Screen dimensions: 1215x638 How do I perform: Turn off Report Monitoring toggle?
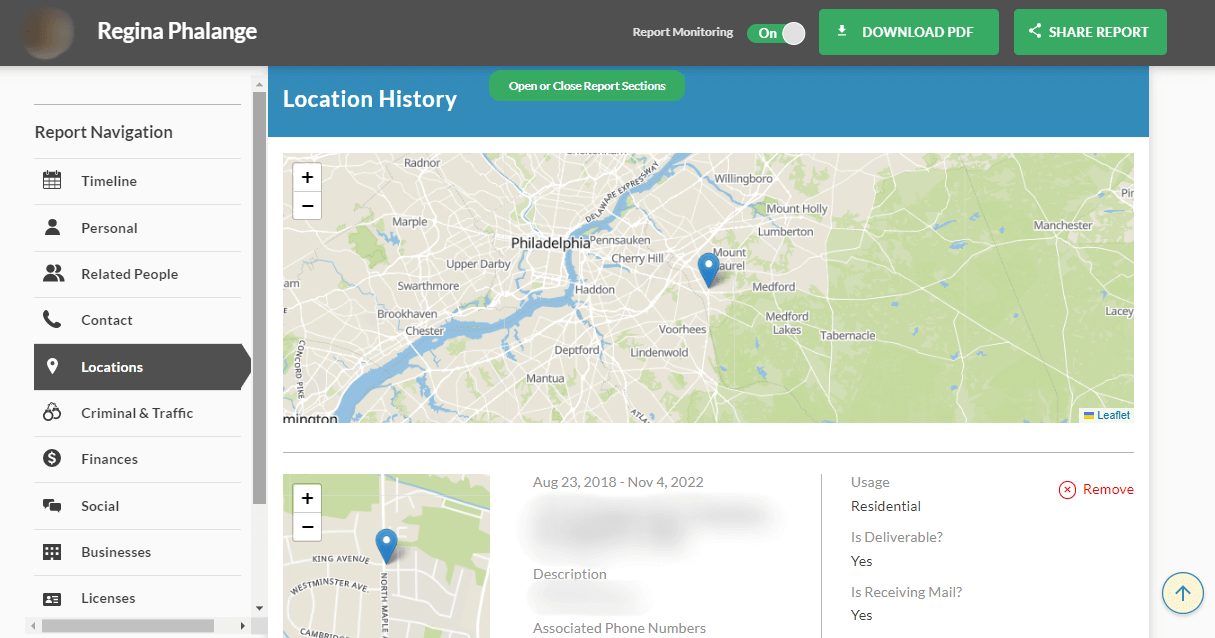pos(776,33)
